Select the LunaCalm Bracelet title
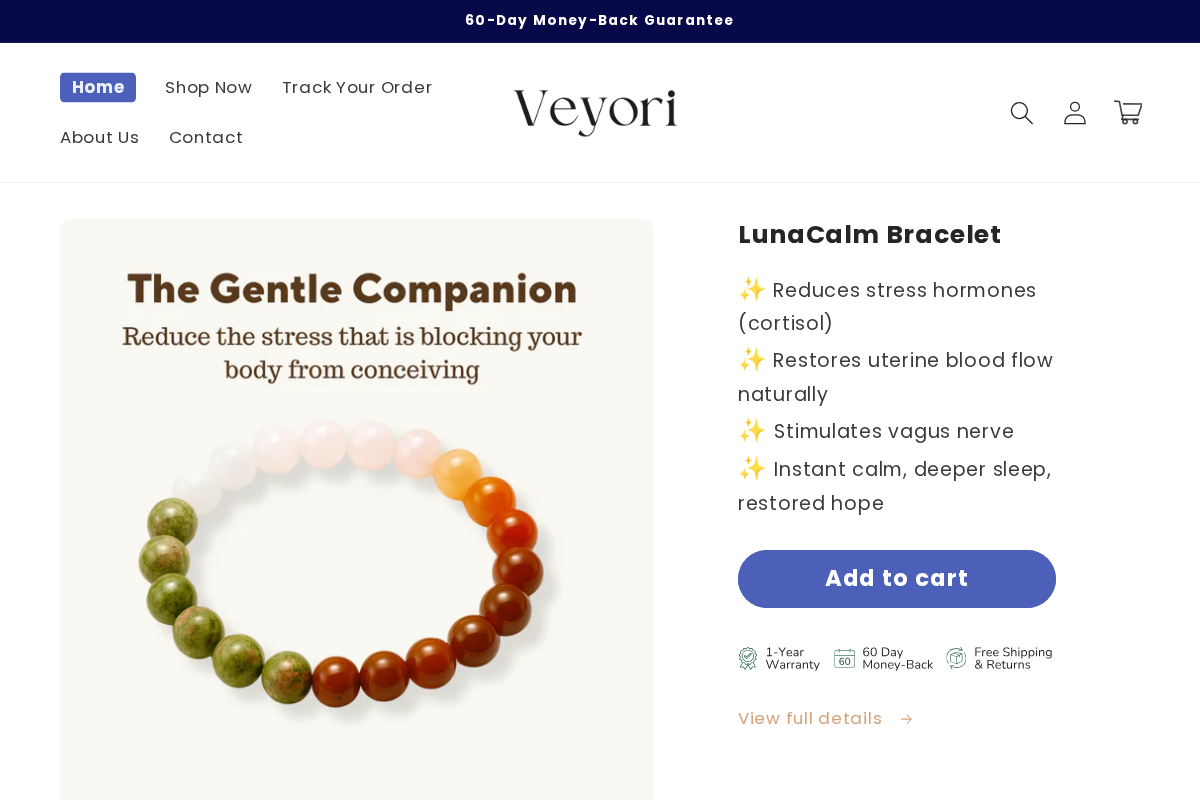 click(x=869, y=235)
